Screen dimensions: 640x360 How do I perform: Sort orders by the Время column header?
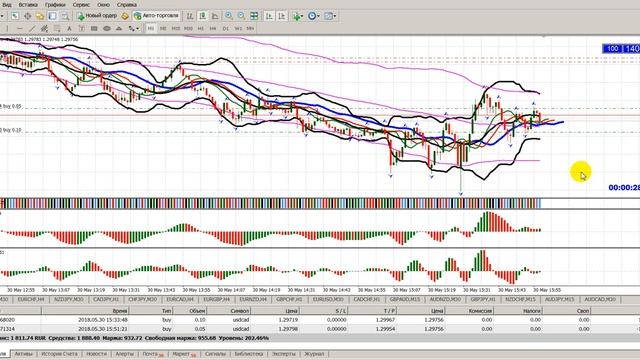[85, 311]
